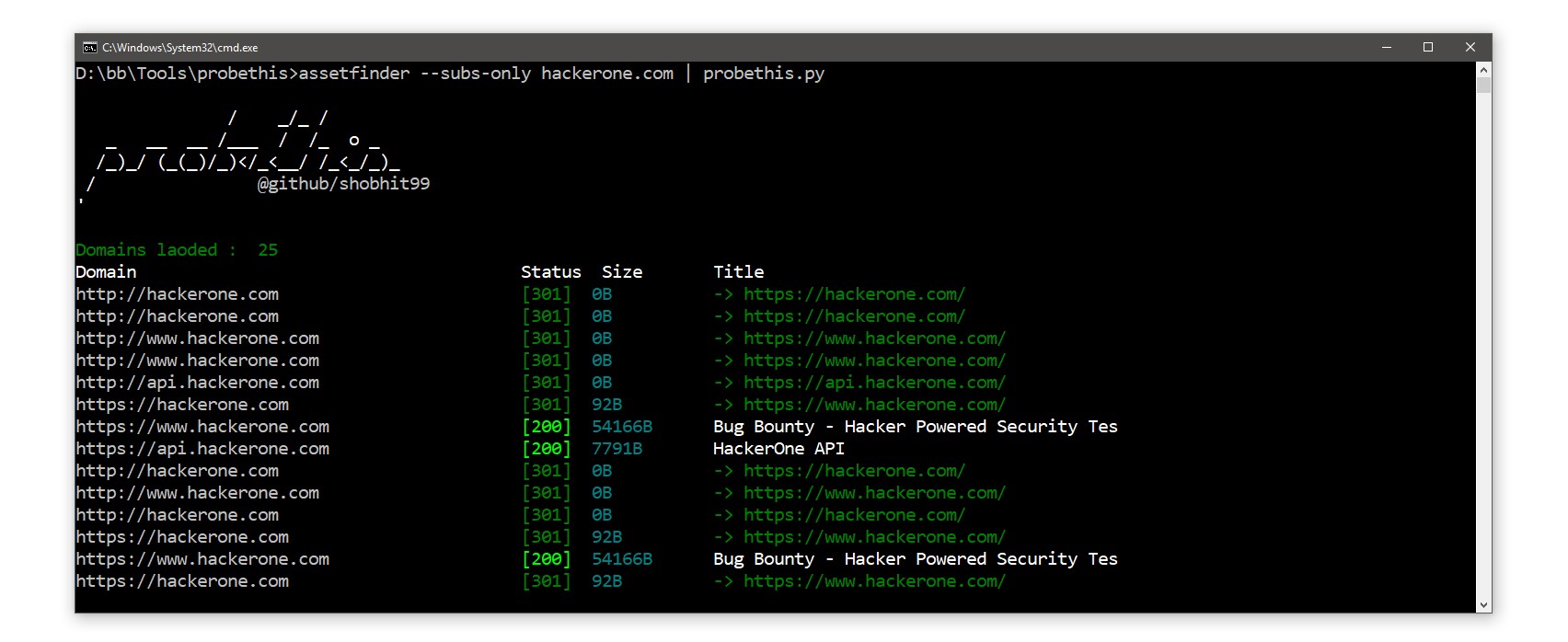Click the scrollbar up arrow
Screen dimensions: 1568x642
(1483, 70)
